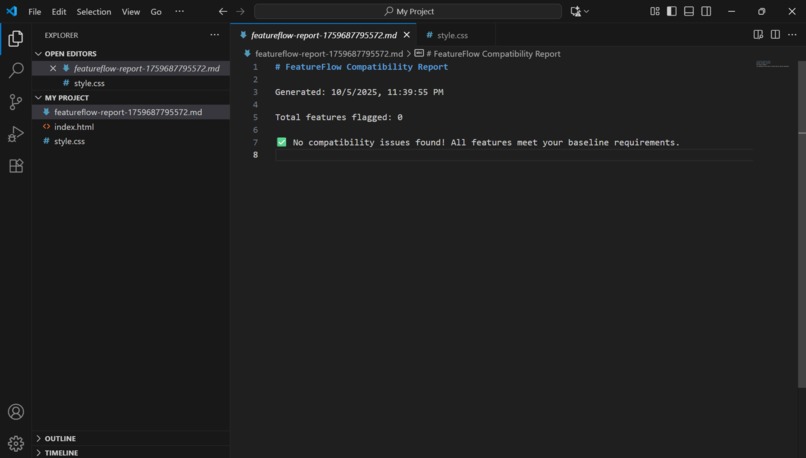Close featureflow-report in Open Editors
The width and height of the screenshot is (806, 458).
(x=53, y=68)
